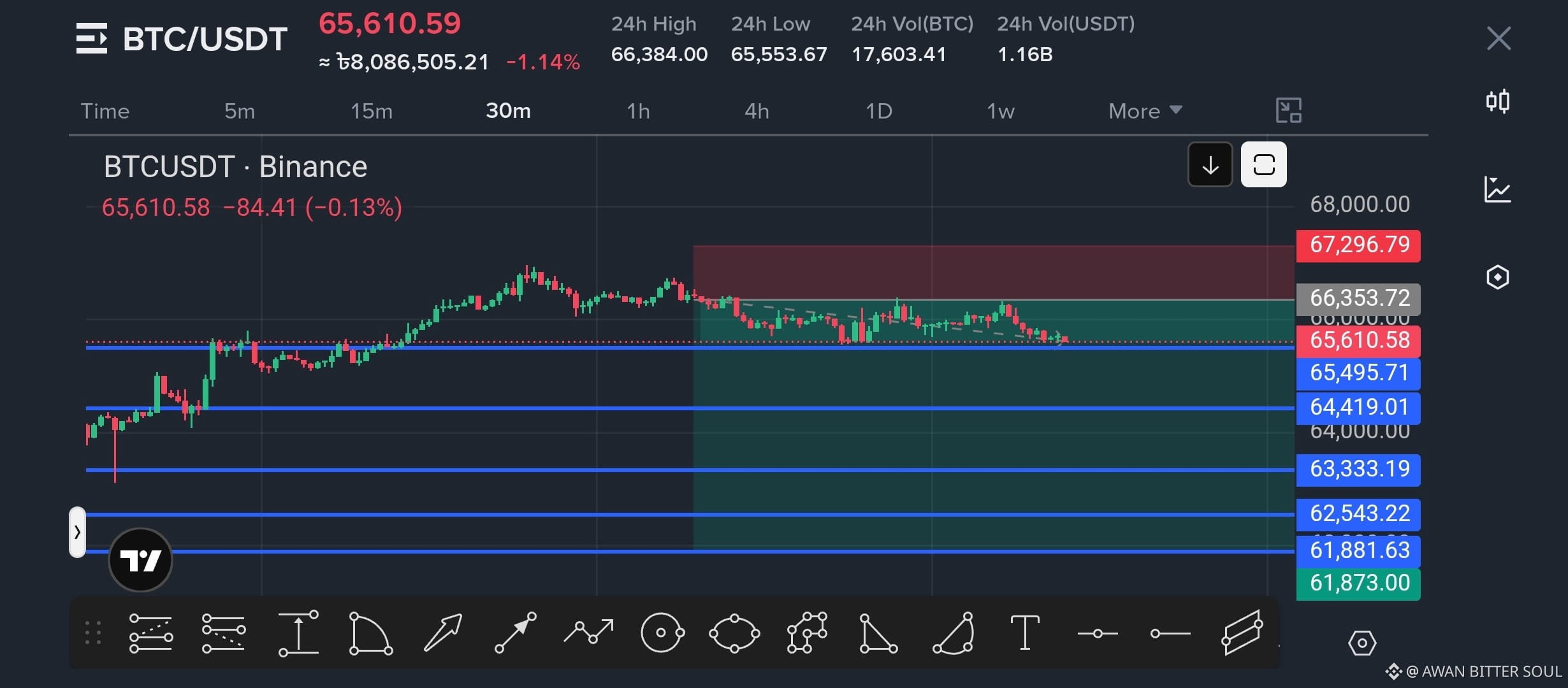Click the red stop-loss zone of the position
The image size is (1568, 688).
(x=994, y=272)
